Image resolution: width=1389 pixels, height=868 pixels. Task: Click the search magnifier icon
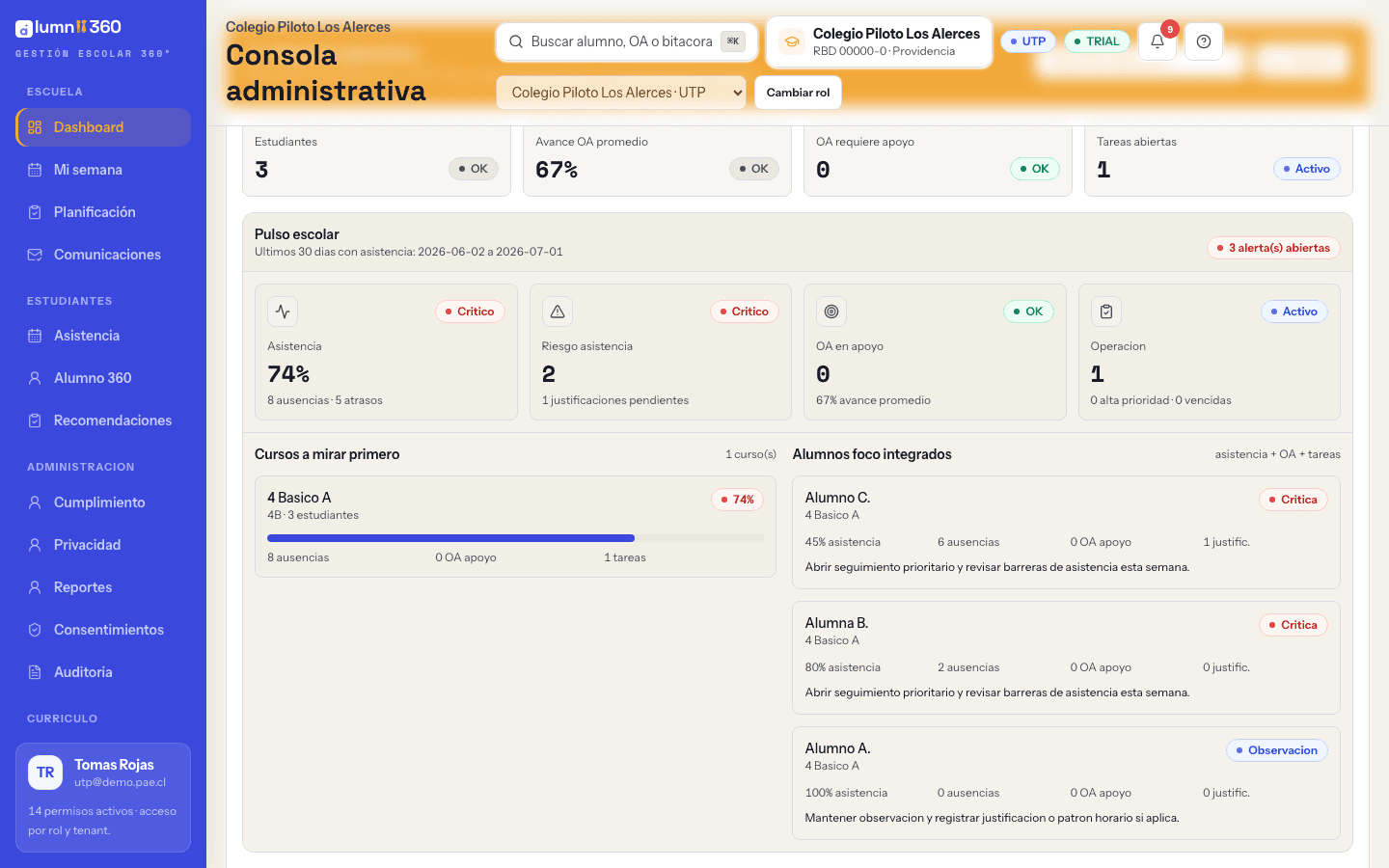pos(516,41)
